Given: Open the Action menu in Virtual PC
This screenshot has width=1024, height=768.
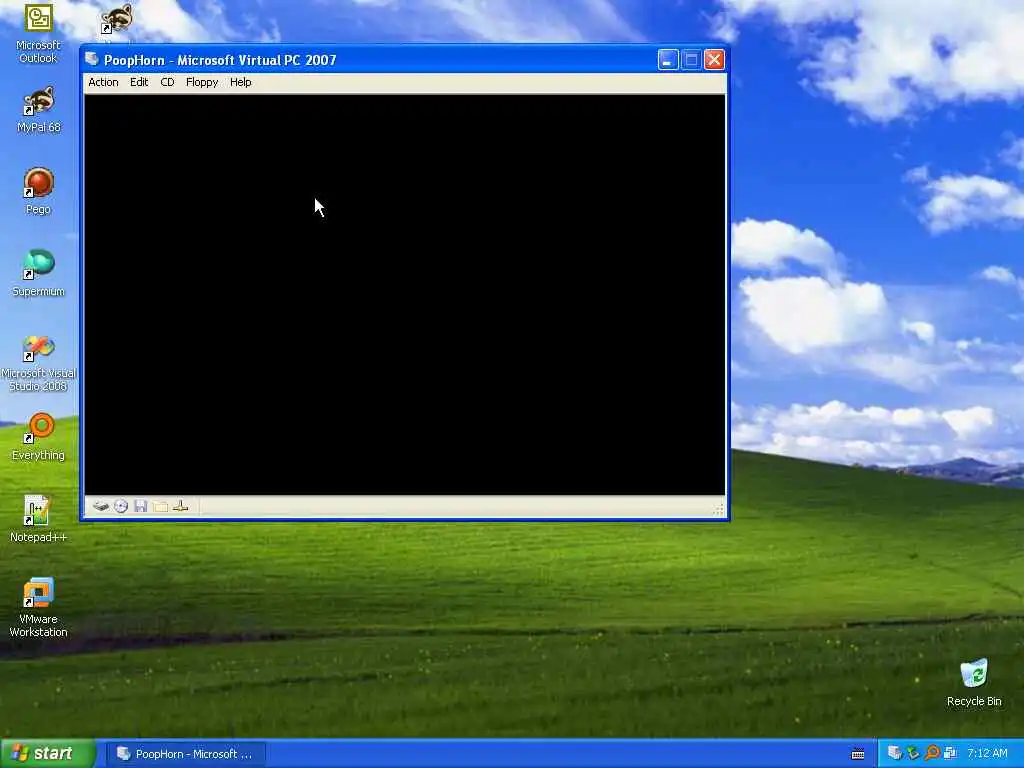Looking at the screenshot, I should pyautogui.click(x=103, y=82).
